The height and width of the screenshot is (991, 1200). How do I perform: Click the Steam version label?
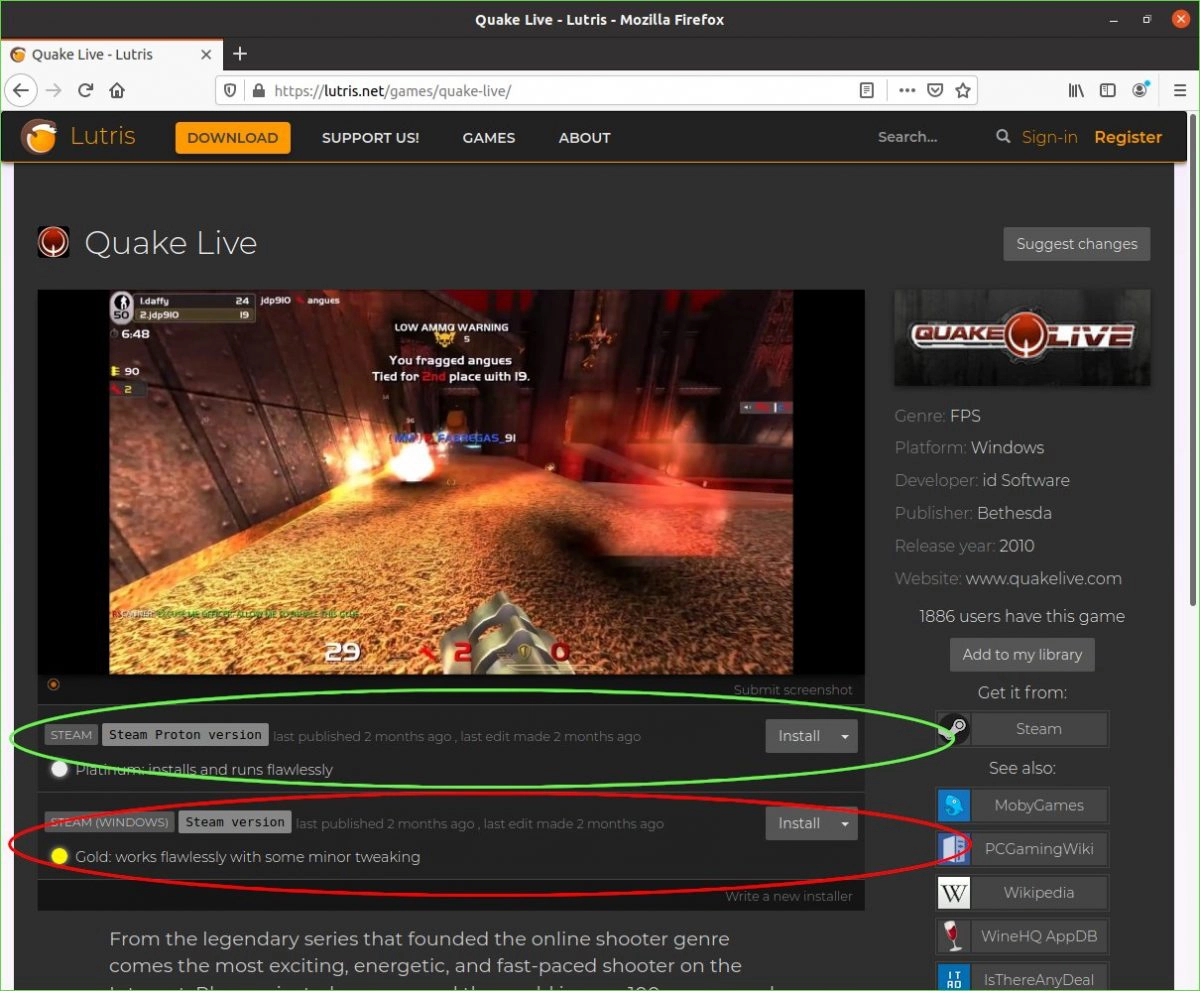point(235,822)
